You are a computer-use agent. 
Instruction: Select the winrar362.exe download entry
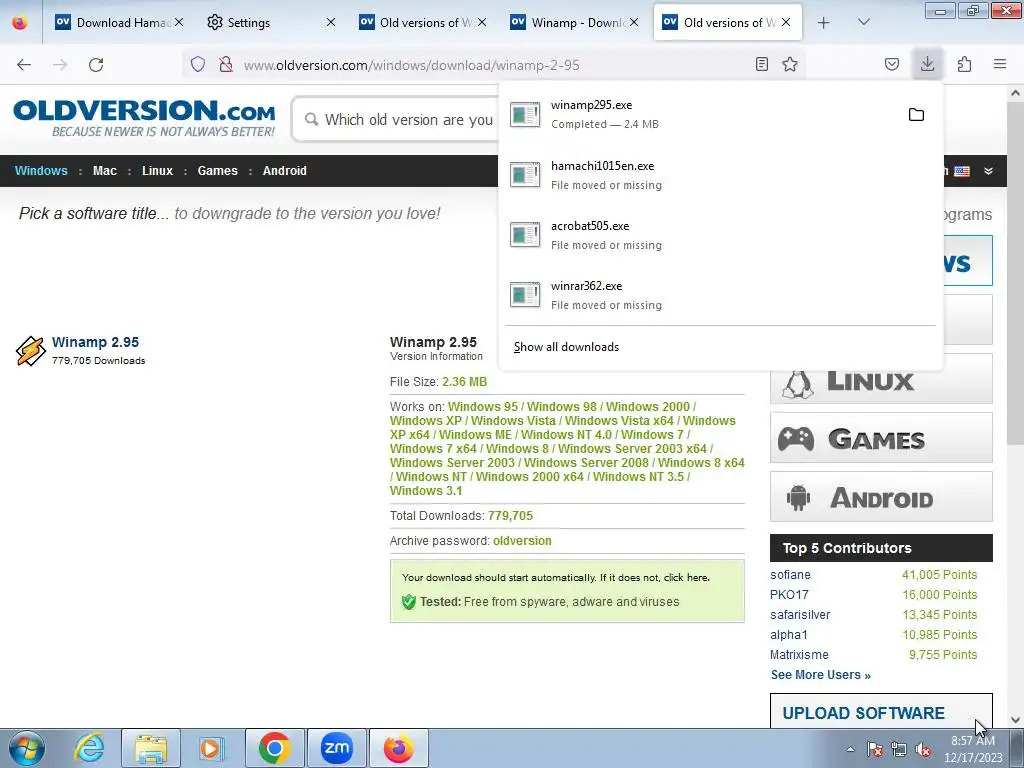pos(721,295)
